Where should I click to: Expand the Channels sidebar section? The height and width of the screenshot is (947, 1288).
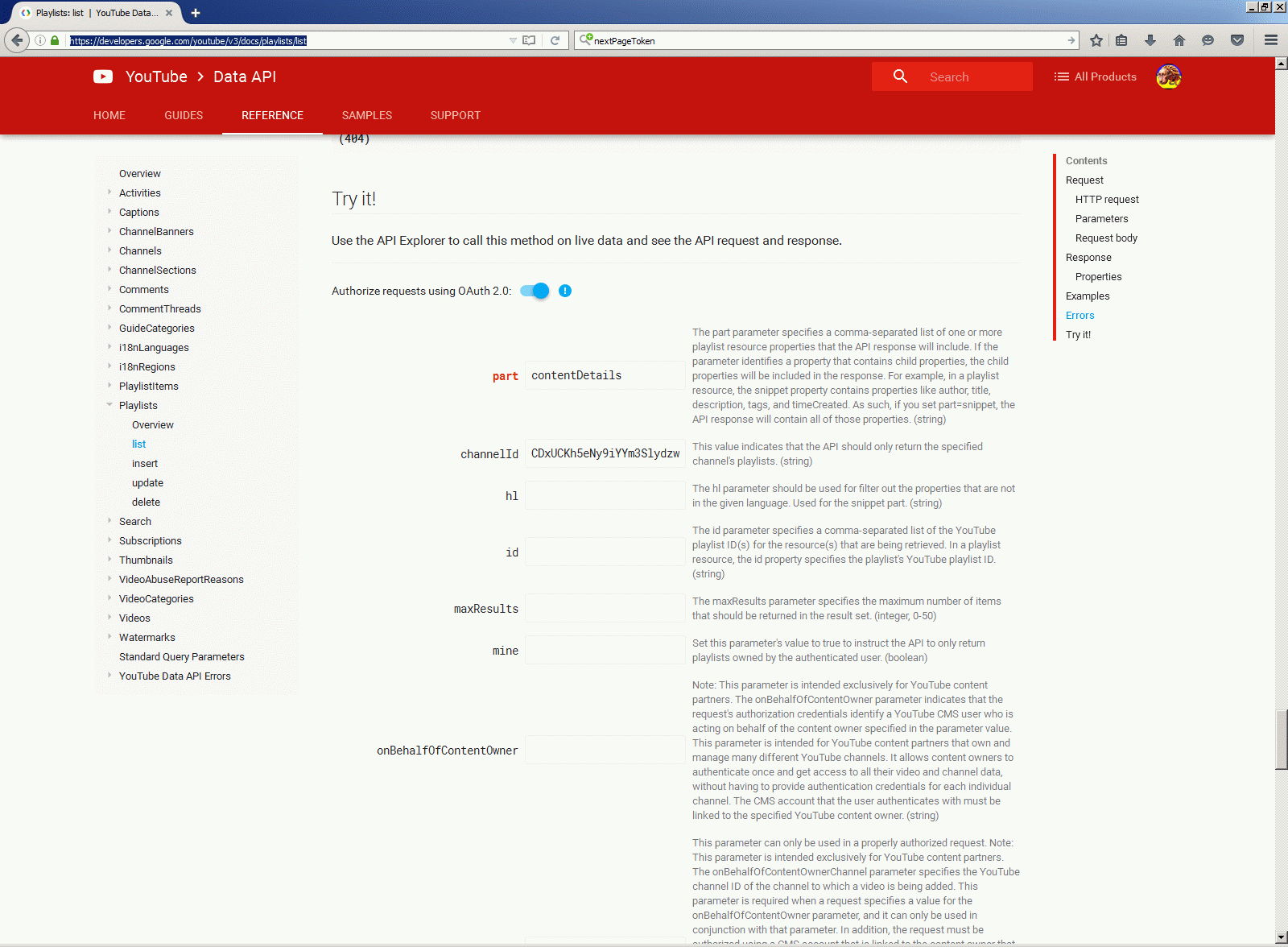tap(109, 250)
